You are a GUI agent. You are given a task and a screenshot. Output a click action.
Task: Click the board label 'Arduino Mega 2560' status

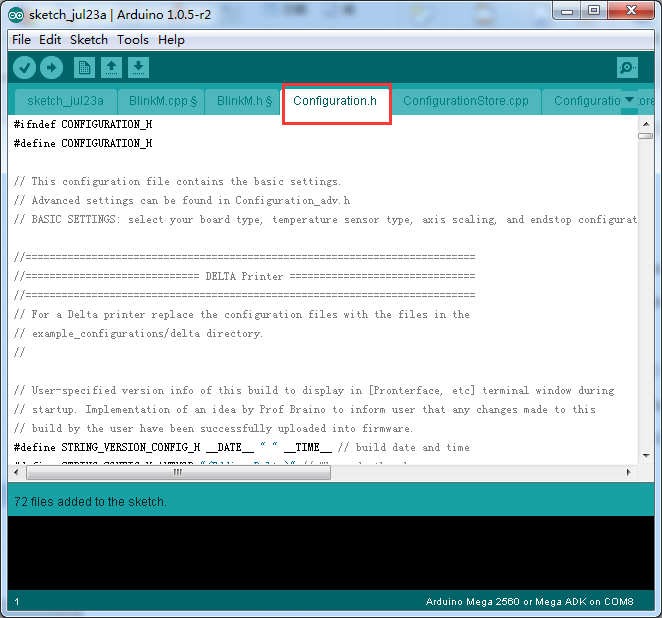(x=529, y=602)
